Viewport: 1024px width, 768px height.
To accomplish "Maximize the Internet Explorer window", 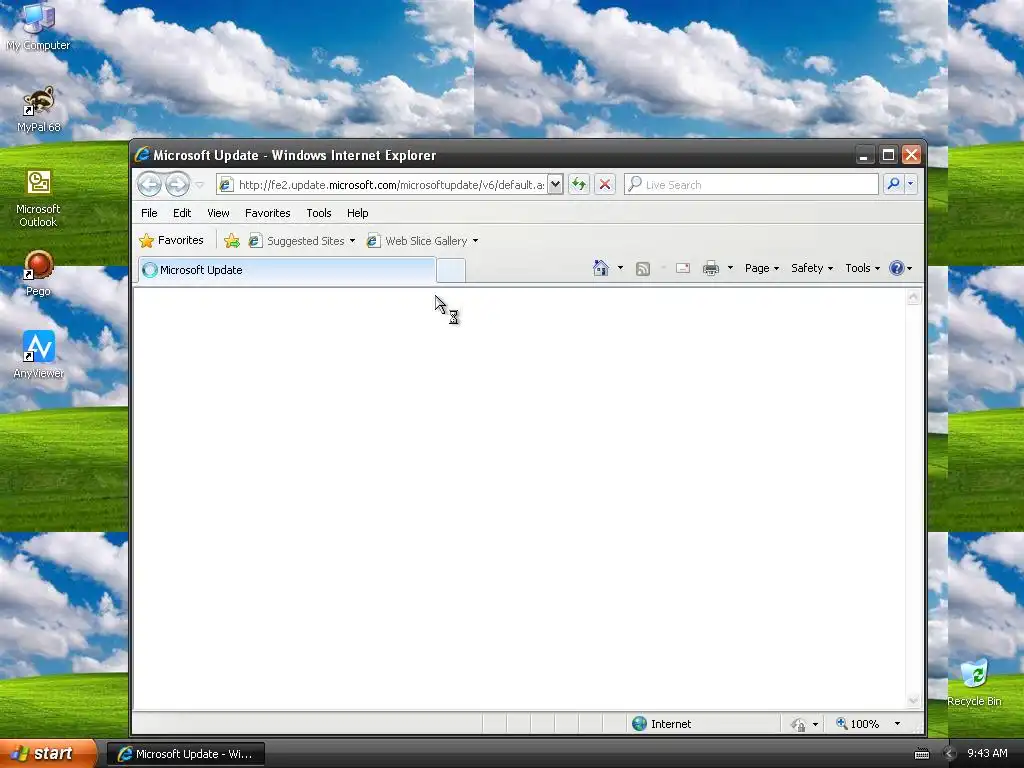I will [x=888, y=155].
